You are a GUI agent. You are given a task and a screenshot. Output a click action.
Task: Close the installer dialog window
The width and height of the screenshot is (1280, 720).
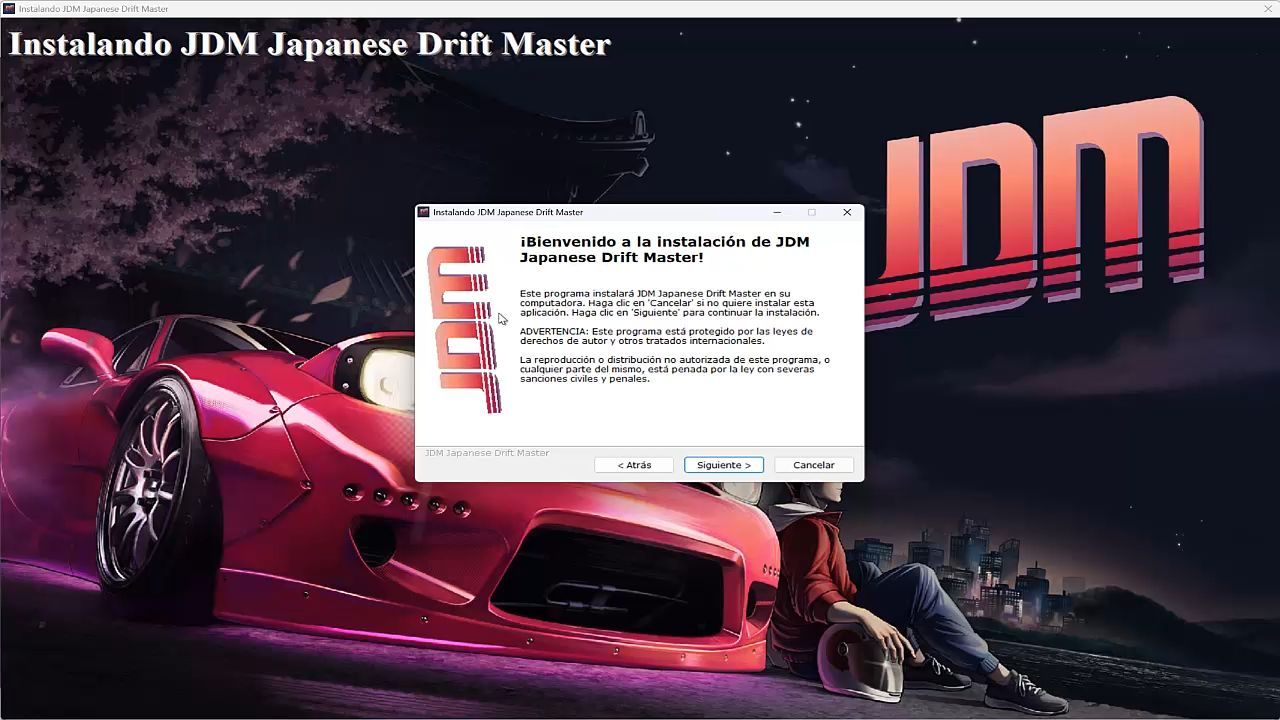[847, 212]
